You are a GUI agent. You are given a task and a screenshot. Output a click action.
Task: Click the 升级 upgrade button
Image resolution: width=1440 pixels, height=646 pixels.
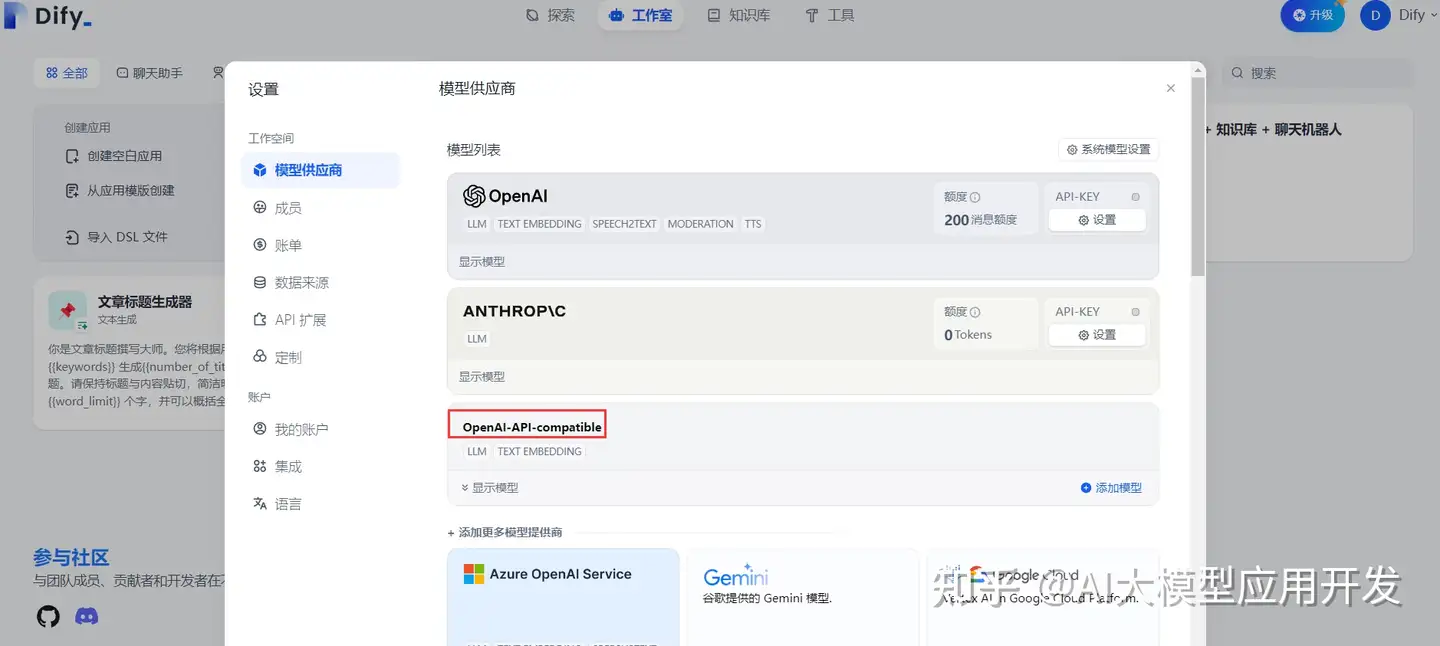click(x=1312, y=15)
